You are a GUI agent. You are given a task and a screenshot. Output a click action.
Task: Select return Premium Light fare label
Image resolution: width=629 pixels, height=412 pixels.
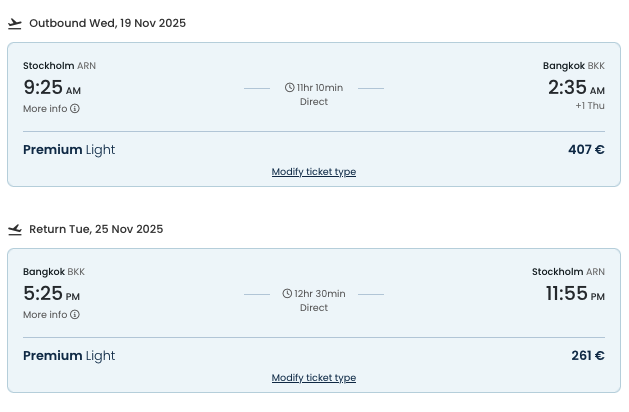69,356
